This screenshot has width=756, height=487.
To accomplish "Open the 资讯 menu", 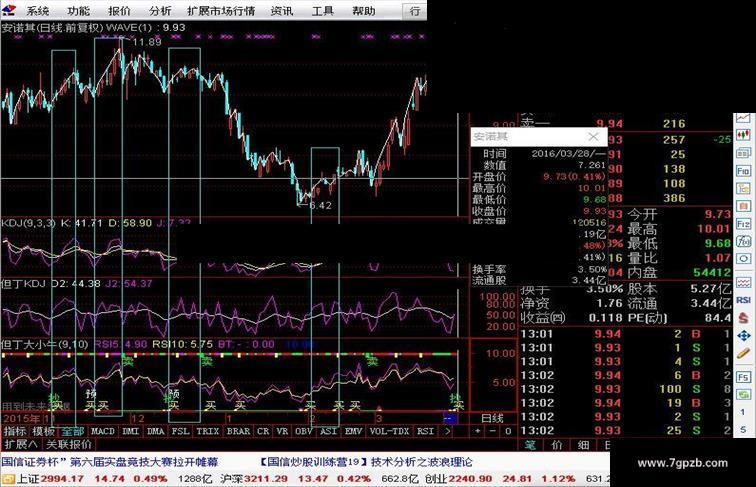I will pos(282,10).
